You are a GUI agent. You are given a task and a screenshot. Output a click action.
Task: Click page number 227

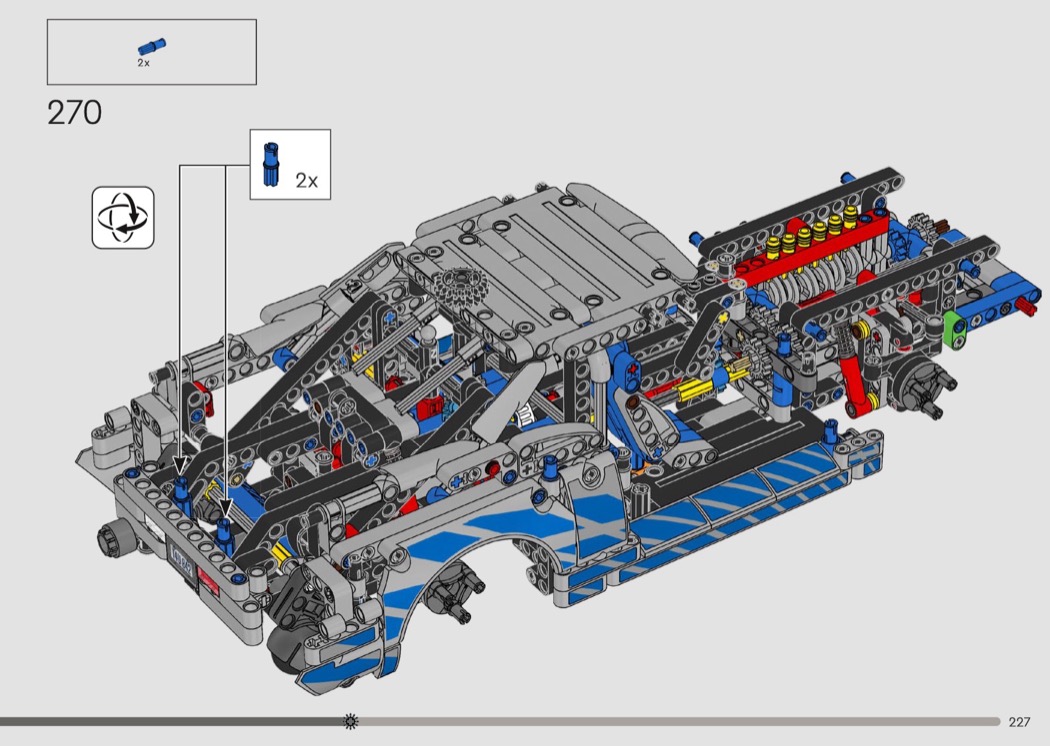click(x=1019, y=722)
